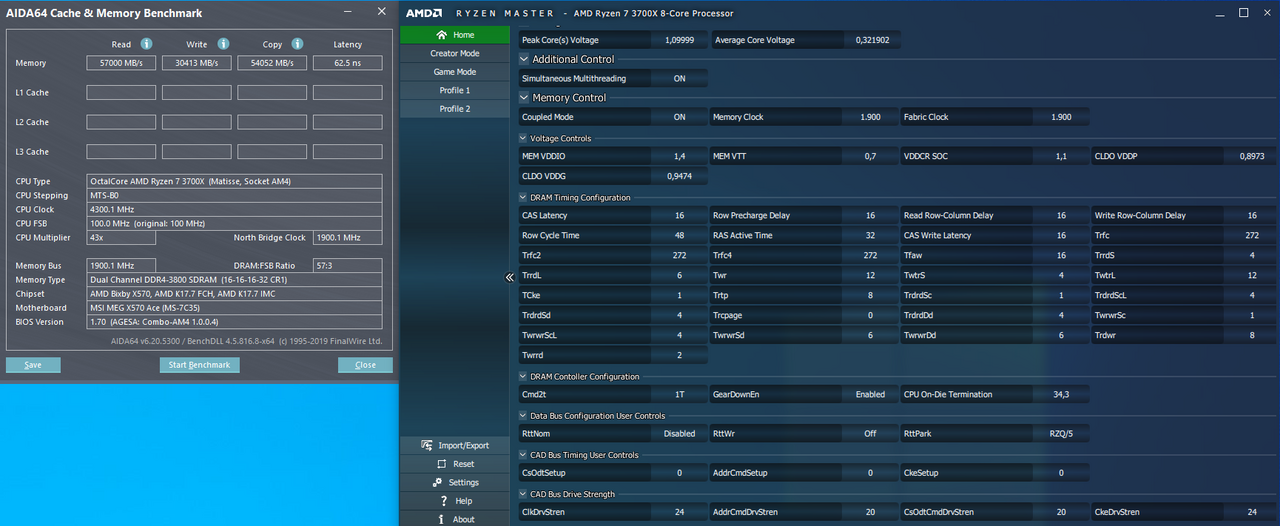Image resolution: width=1280 pixels, height=526 pixels.
Task: Click Coupled Mode ON value
Action: (x=680, y=117)
